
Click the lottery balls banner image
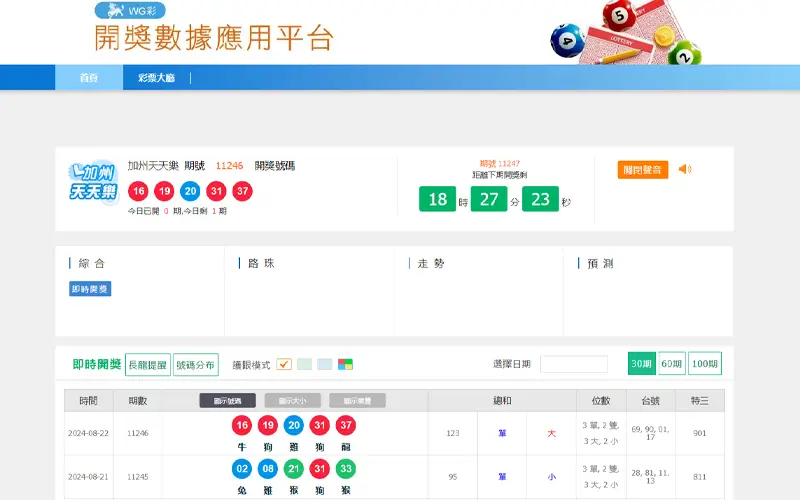click(x=626, y=32)
